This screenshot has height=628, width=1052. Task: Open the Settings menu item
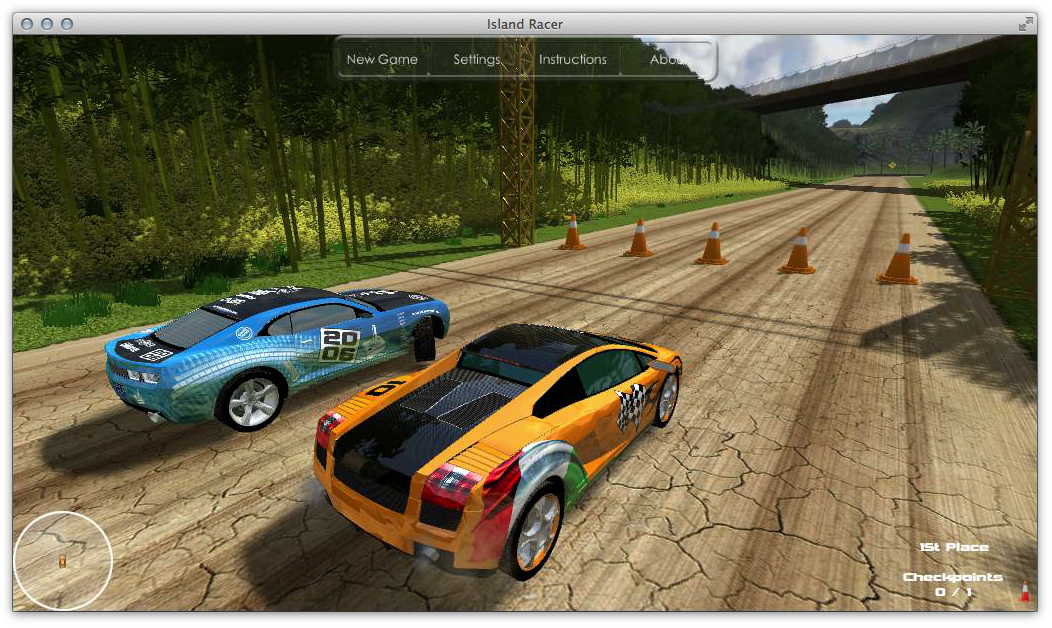[x=476, y=59]
